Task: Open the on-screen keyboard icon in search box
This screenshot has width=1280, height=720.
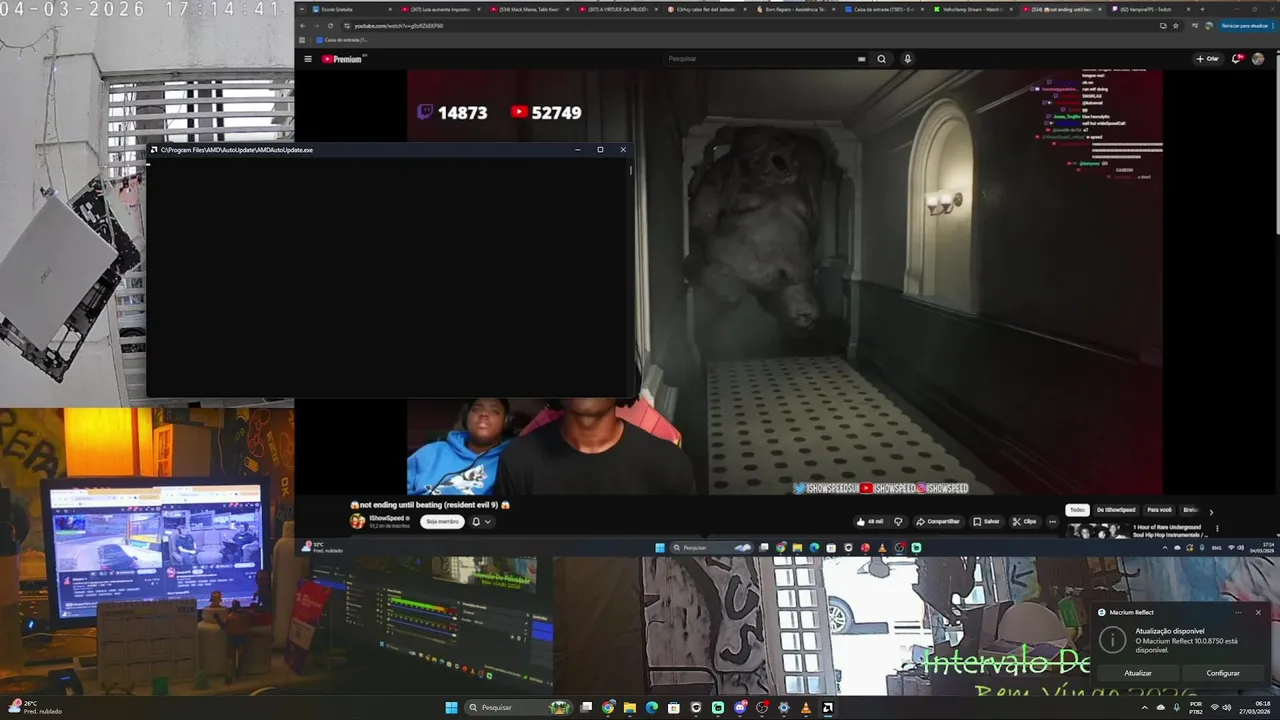Action: pos(861,59)
